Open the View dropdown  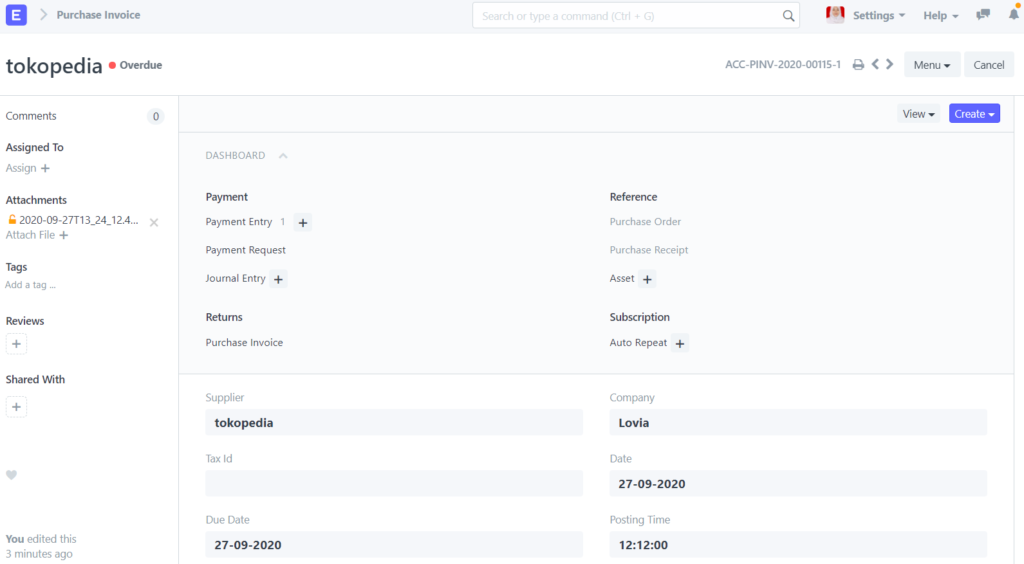(918, 114)
